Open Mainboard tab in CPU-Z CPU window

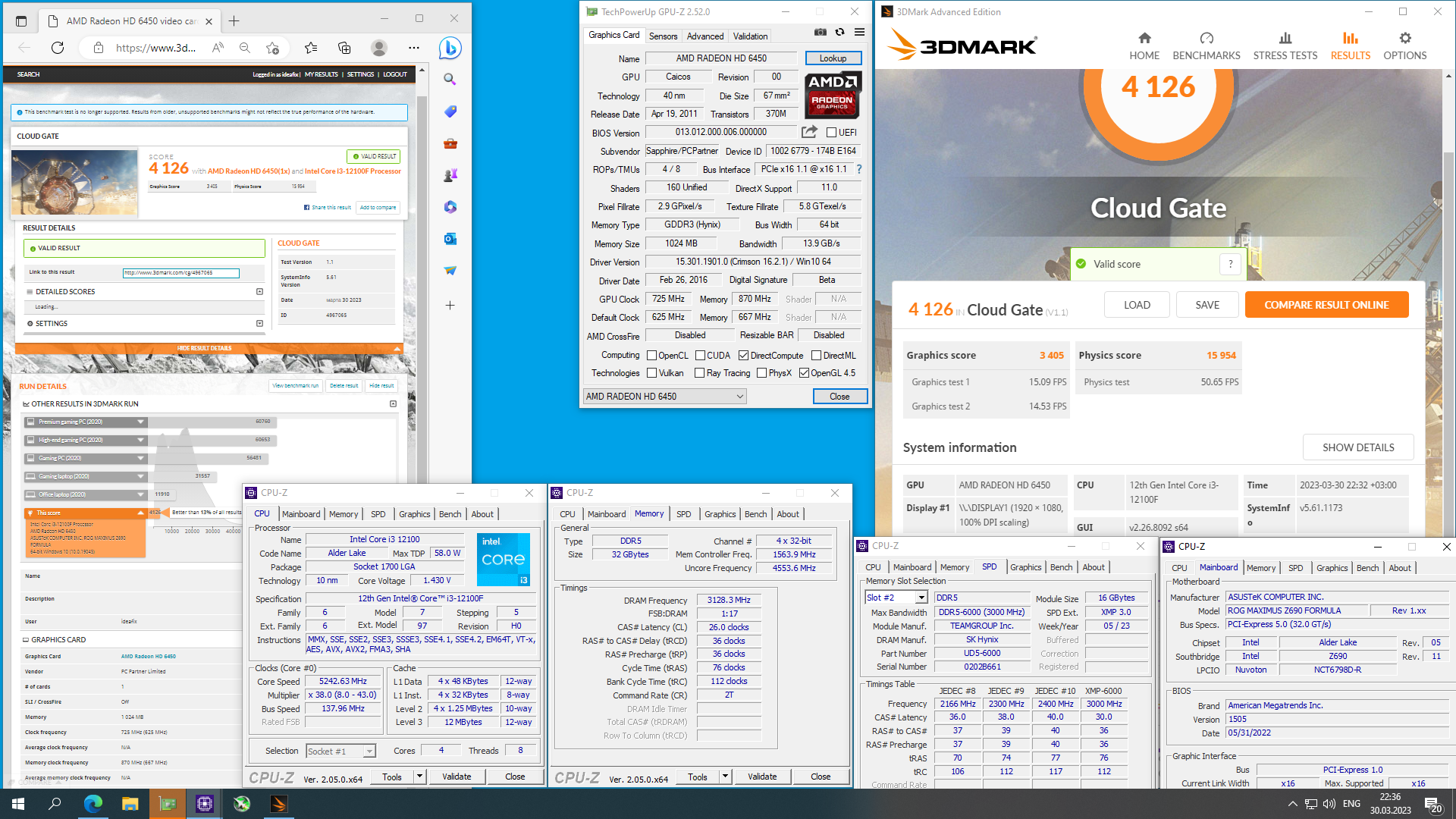pos(301,513)
